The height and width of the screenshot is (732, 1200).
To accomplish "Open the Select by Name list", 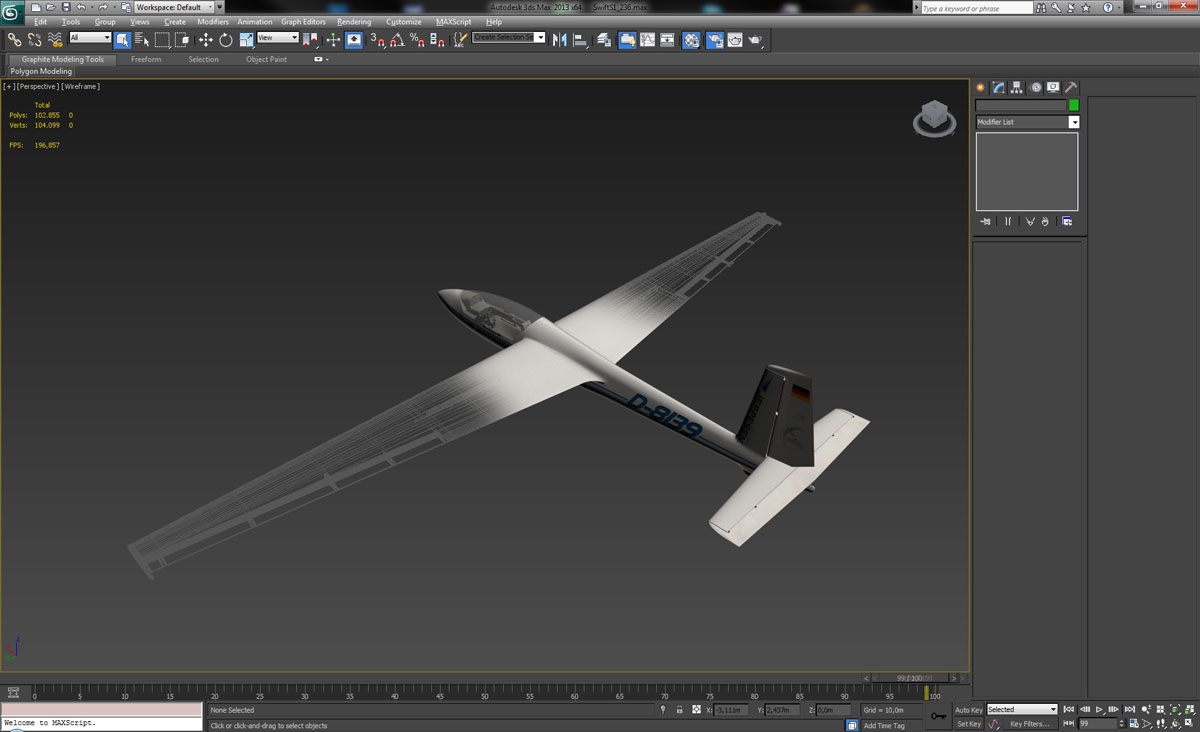I will tap(142, 40).
